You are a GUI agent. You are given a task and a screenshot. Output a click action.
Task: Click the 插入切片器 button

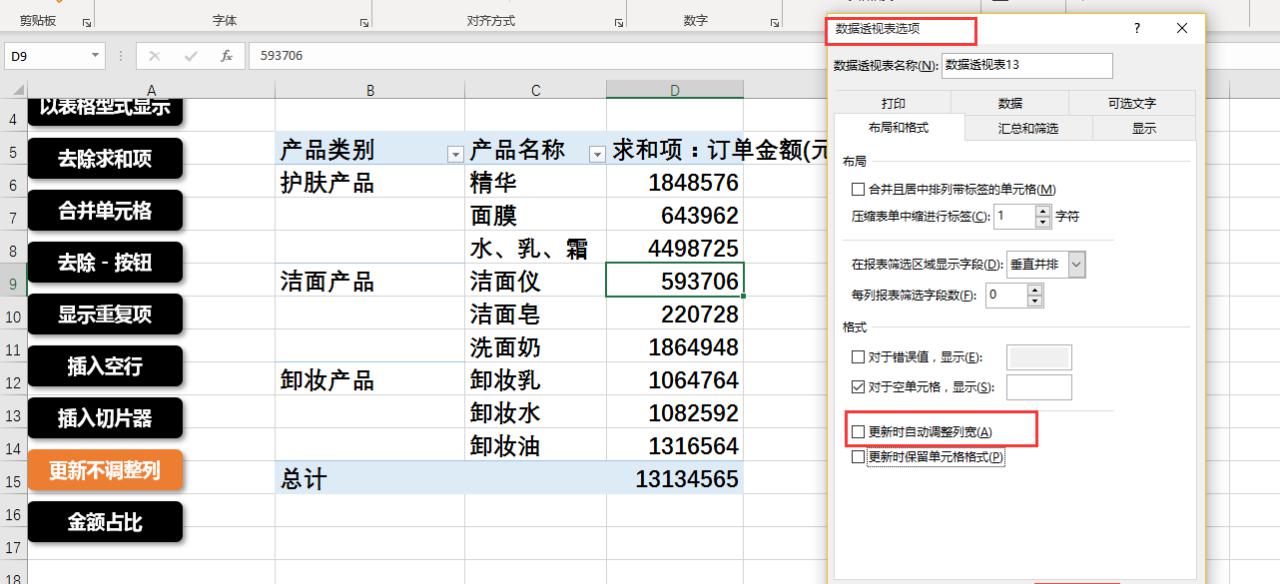[105, 419]
